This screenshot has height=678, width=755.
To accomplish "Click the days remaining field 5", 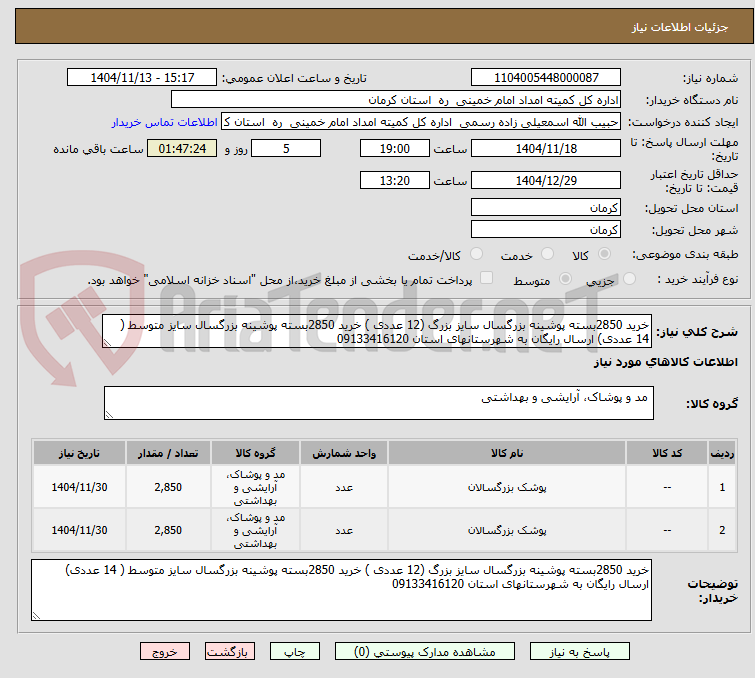I will click(x=286, y=148).
